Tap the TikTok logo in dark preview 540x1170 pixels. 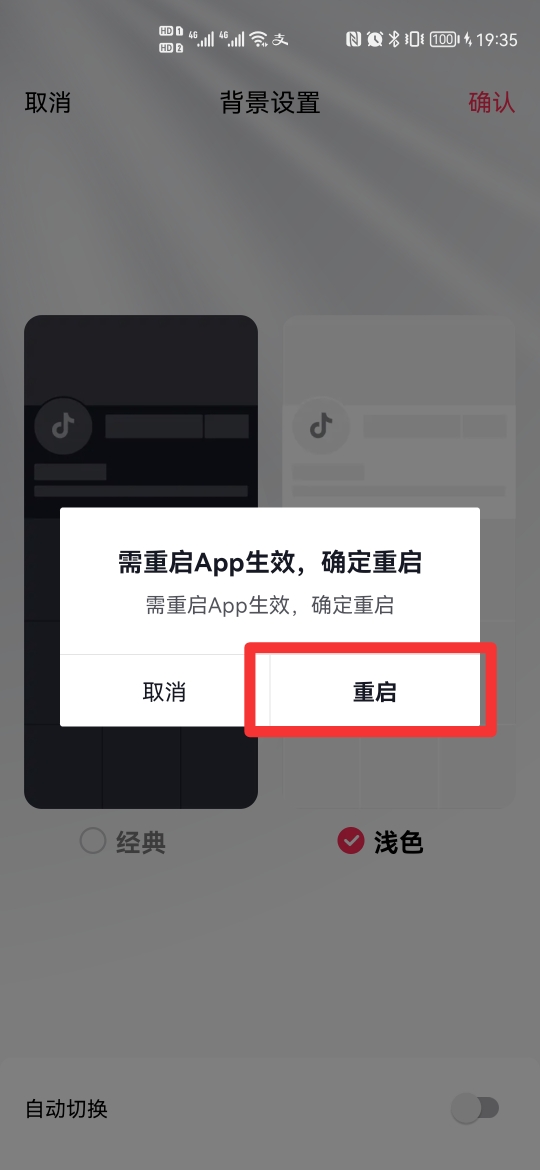(63, 427)
